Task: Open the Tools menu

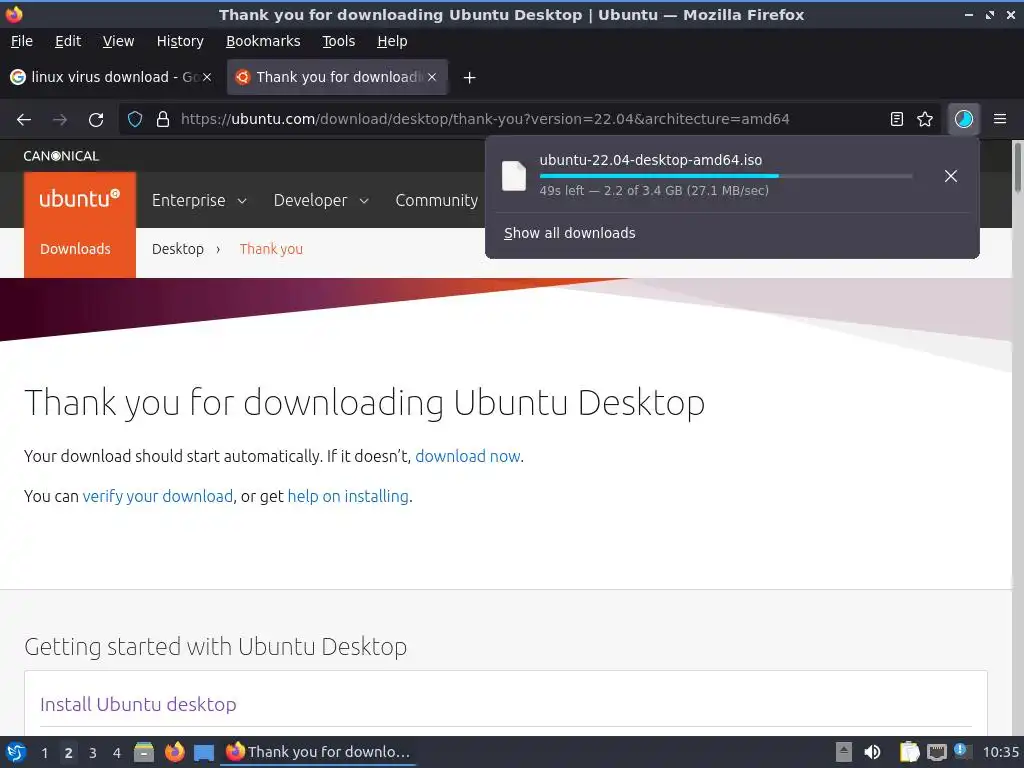Action: click(x=338, y=41)
